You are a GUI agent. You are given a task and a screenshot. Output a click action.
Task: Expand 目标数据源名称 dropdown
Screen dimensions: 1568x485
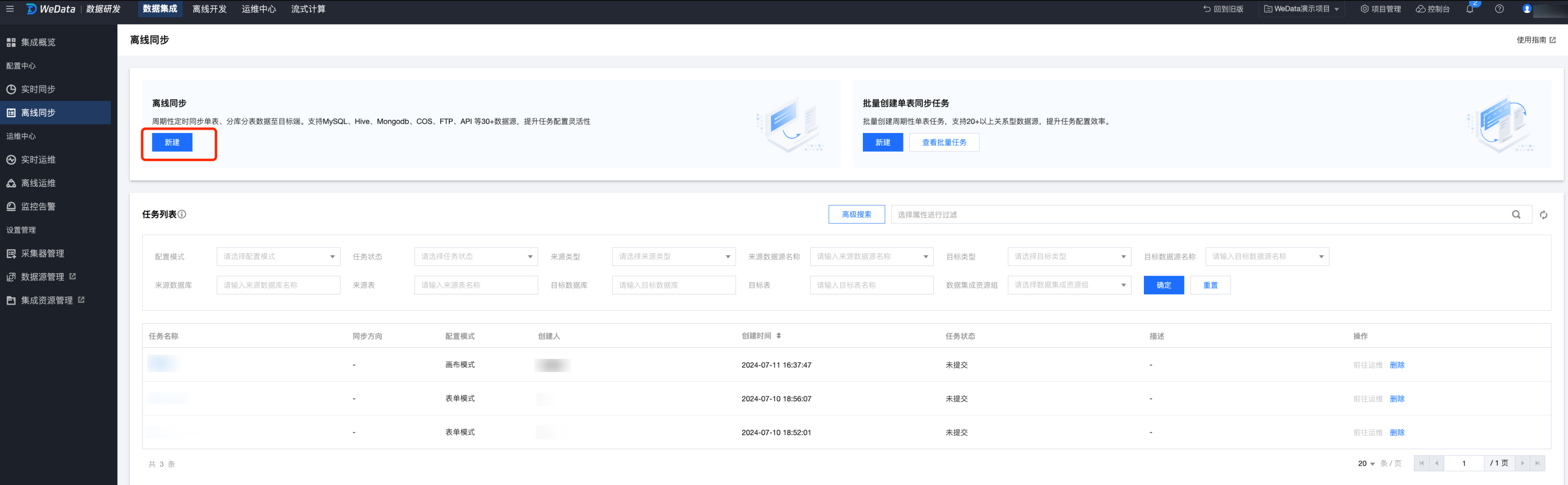pyautogui.click(x=1267, y=256)
